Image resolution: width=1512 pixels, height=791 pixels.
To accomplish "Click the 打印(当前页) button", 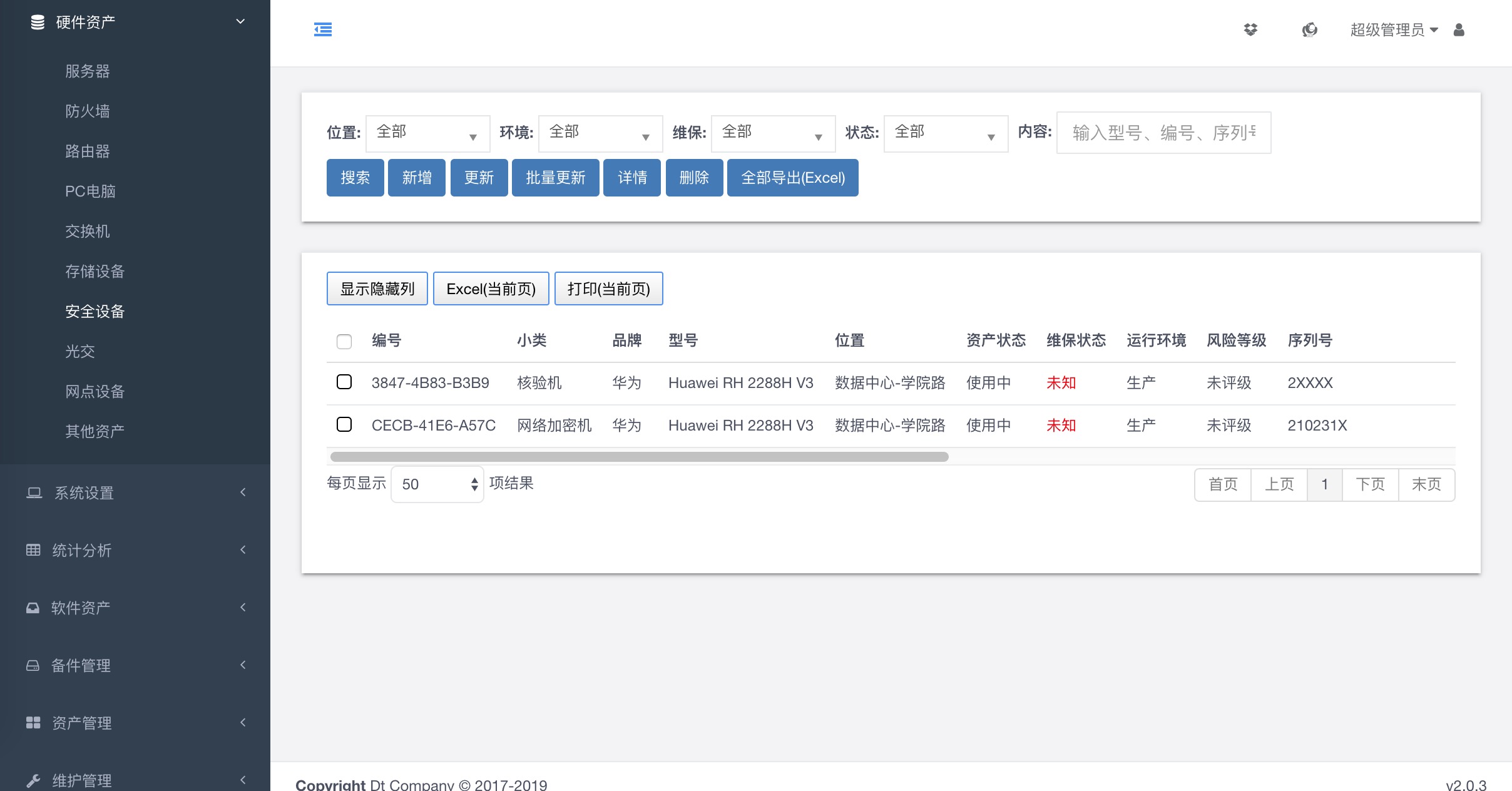I will pos(608,288).
